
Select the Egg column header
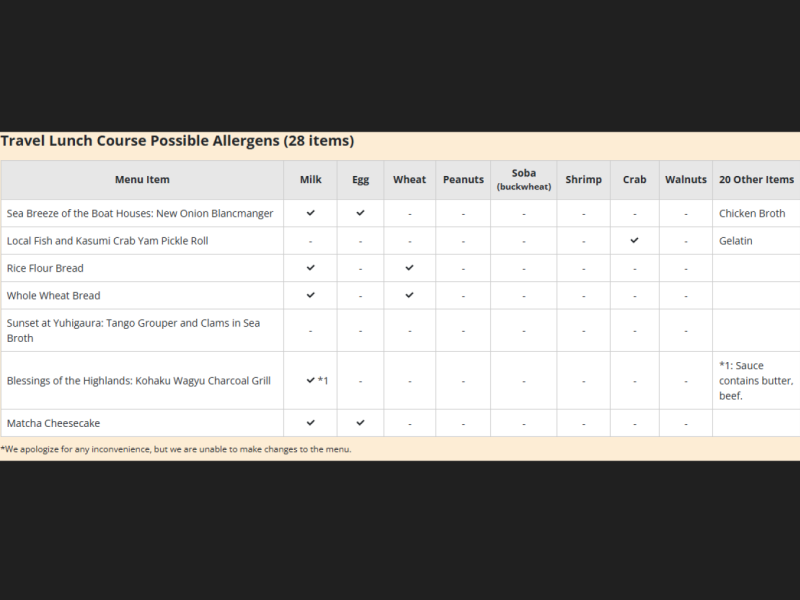pyautogui.click(x=360, y=180)
